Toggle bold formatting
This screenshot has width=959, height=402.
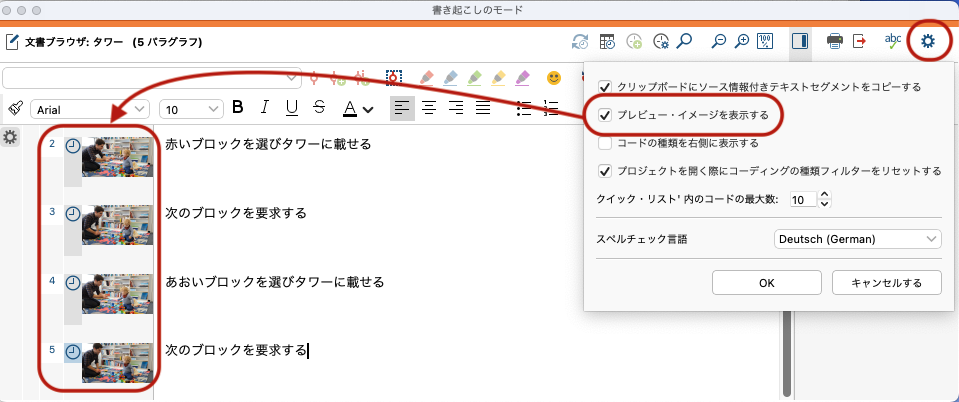click(x=238, y=108)
